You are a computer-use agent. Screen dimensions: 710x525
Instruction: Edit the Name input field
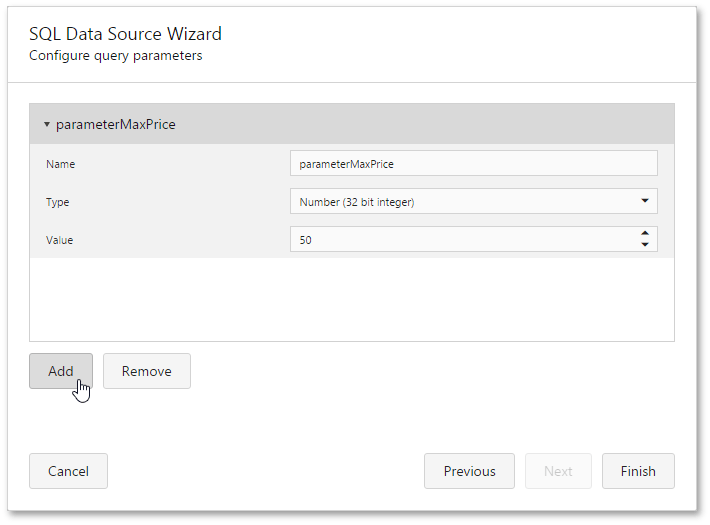[x=474, y=164]
